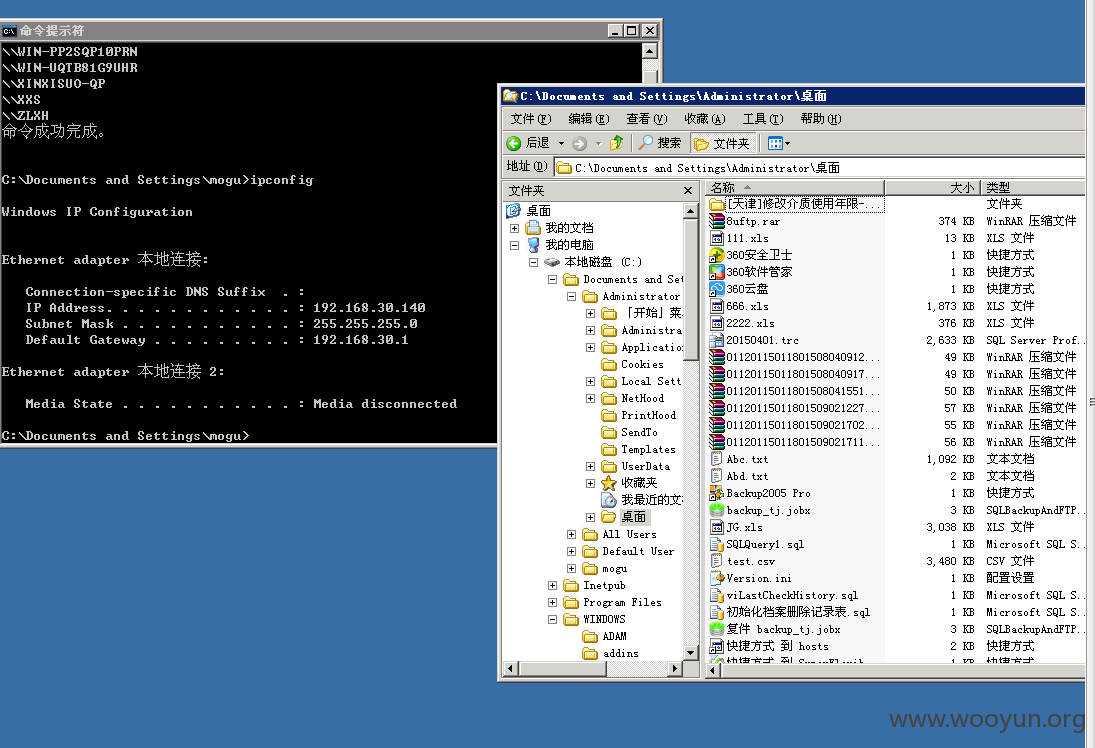Select the Backup2005 Pro shortcut icon
This screenshot has height=748, width=1095.
(716, 493)
